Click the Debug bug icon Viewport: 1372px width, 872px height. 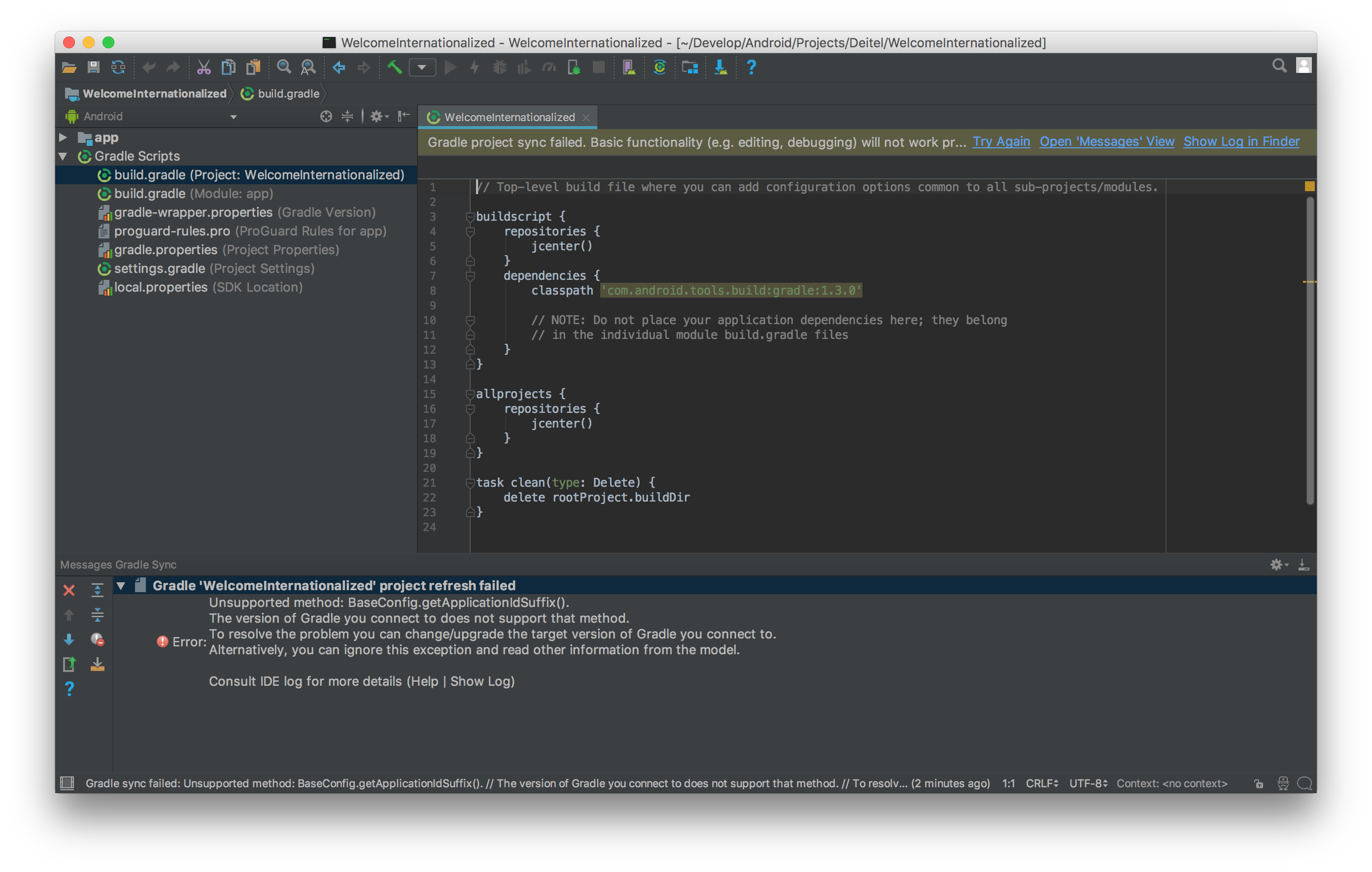500,68
